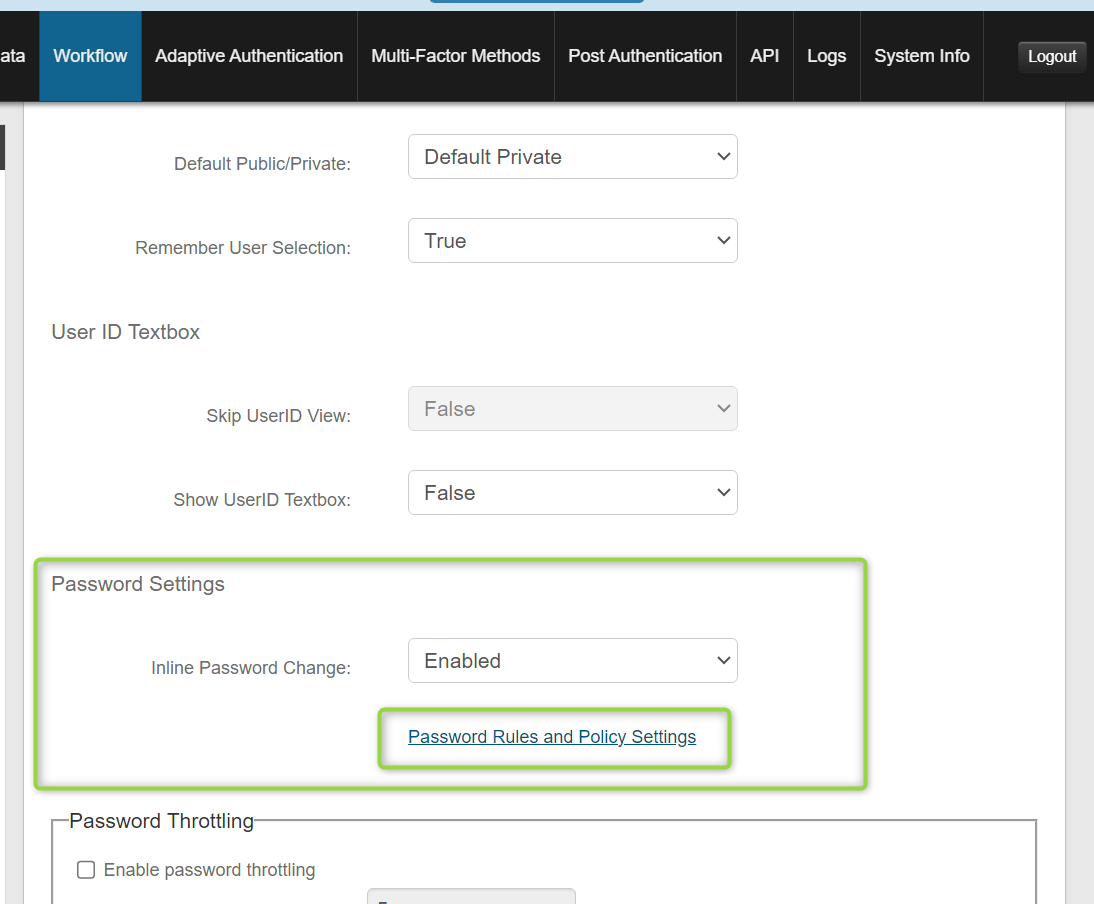The image size is (1094, 904).
Task: Click the Skip UserID View label
Action: [278, 416]
